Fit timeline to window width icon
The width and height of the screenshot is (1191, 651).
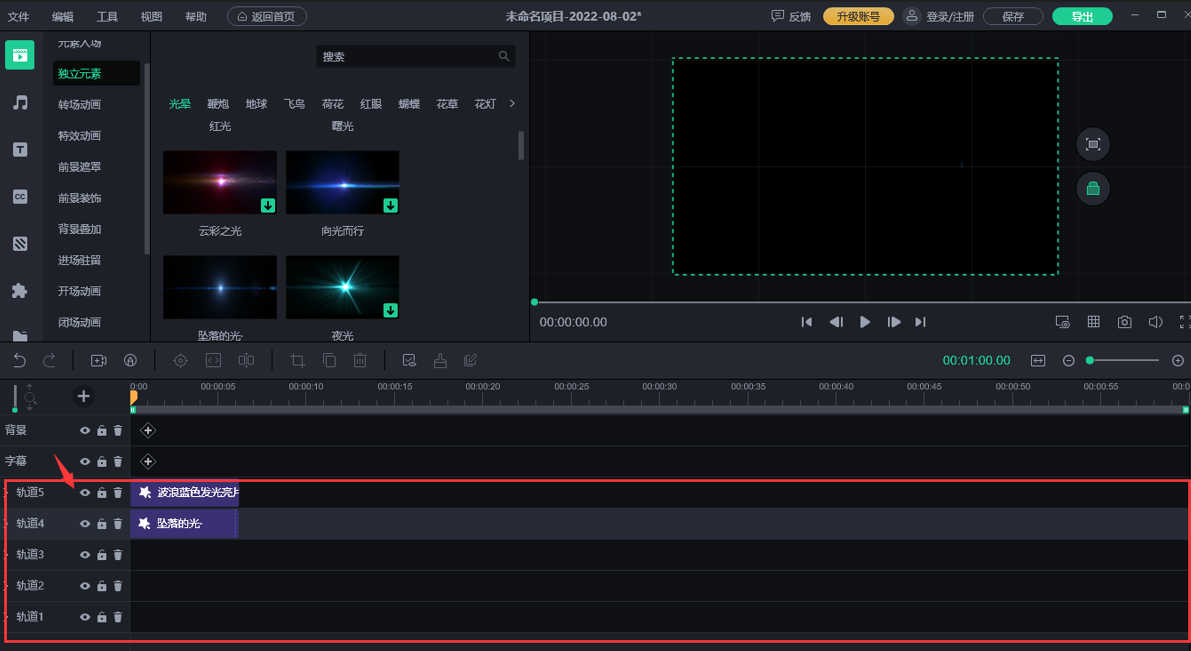(x=1038, y=360)
